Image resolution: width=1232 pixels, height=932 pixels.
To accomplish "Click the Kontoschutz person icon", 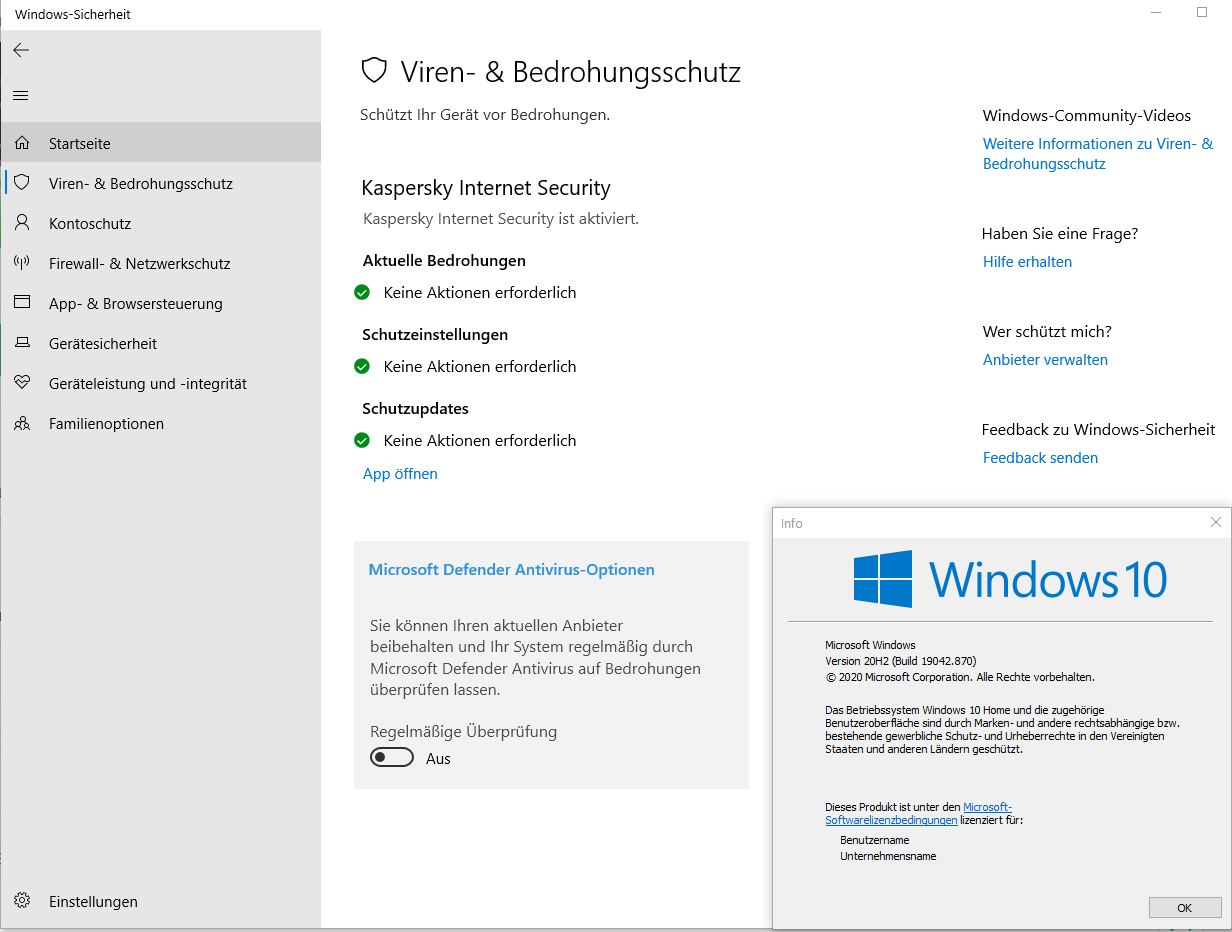I will [x=22, y=223].
